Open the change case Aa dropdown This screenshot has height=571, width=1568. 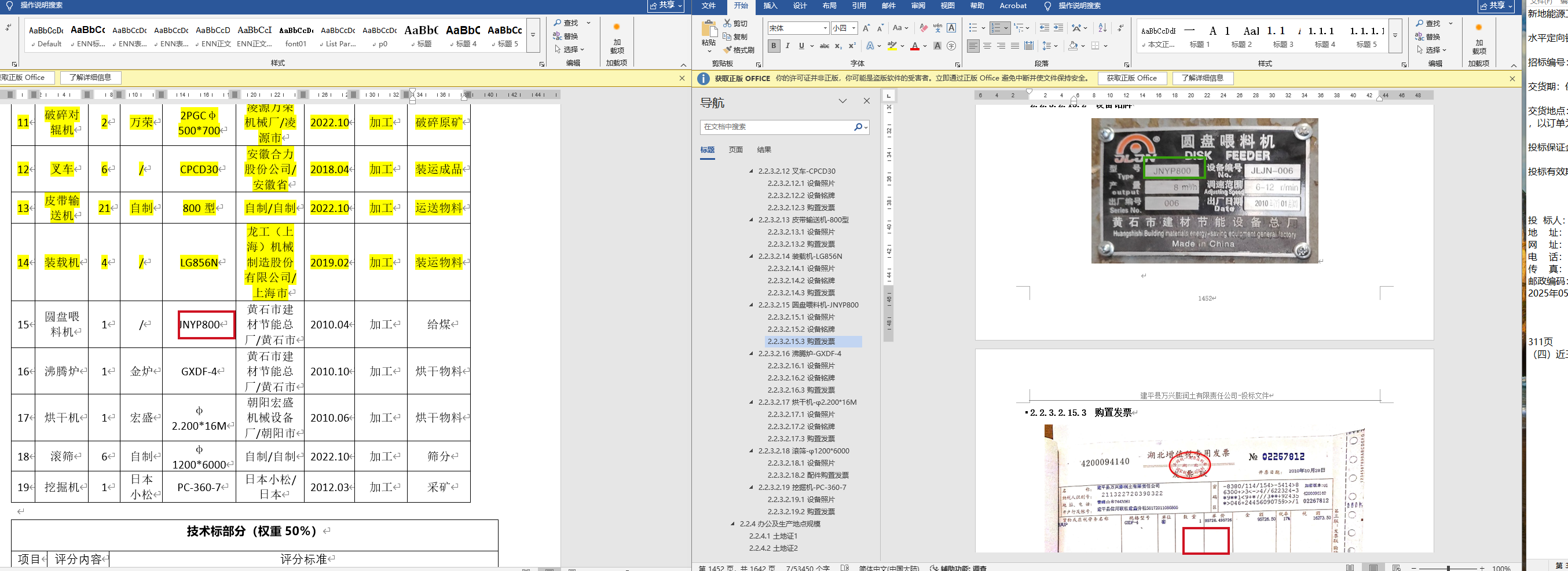click(x=900, y=28)
